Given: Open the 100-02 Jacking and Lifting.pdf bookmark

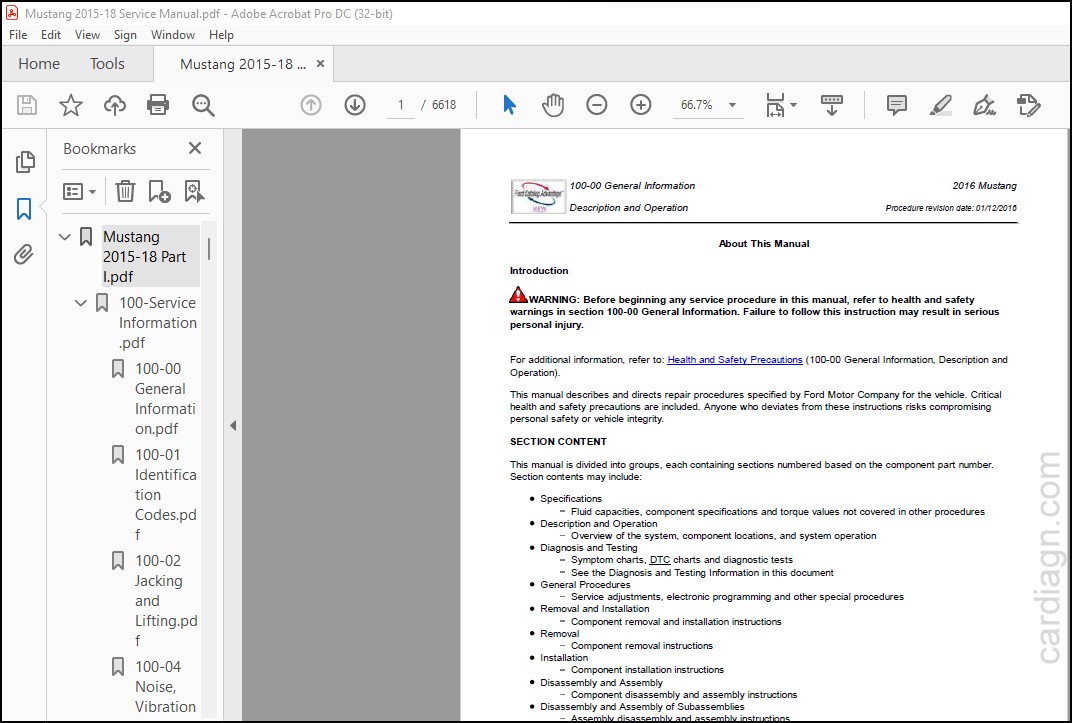Looking at the screenshot, I should [x=166, y=601].
